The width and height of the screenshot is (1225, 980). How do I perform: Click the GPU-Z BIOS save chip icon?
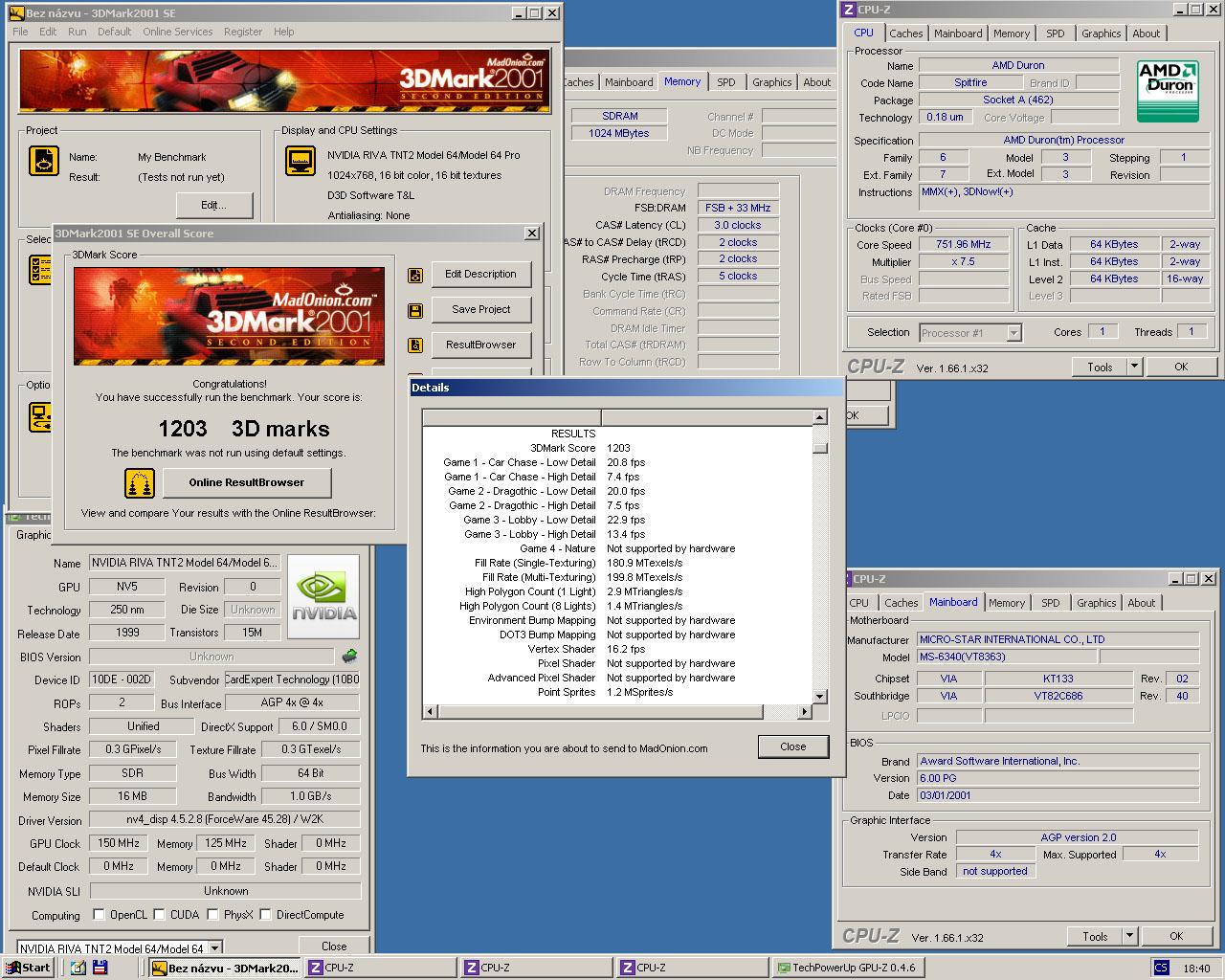pos(350,657)
